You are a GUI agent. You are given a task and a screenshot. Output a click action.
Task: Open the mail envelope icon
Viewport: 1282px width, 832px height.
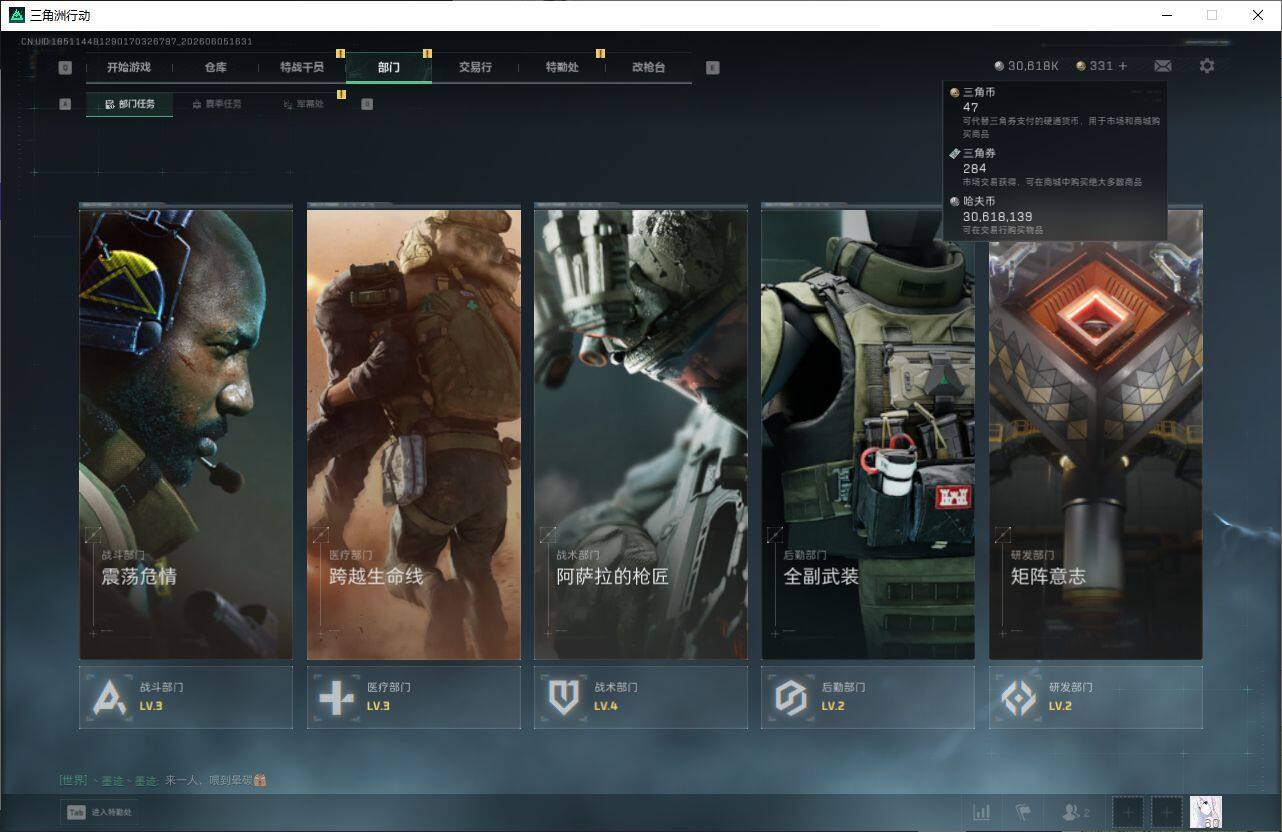click(x=1162, y=66)
